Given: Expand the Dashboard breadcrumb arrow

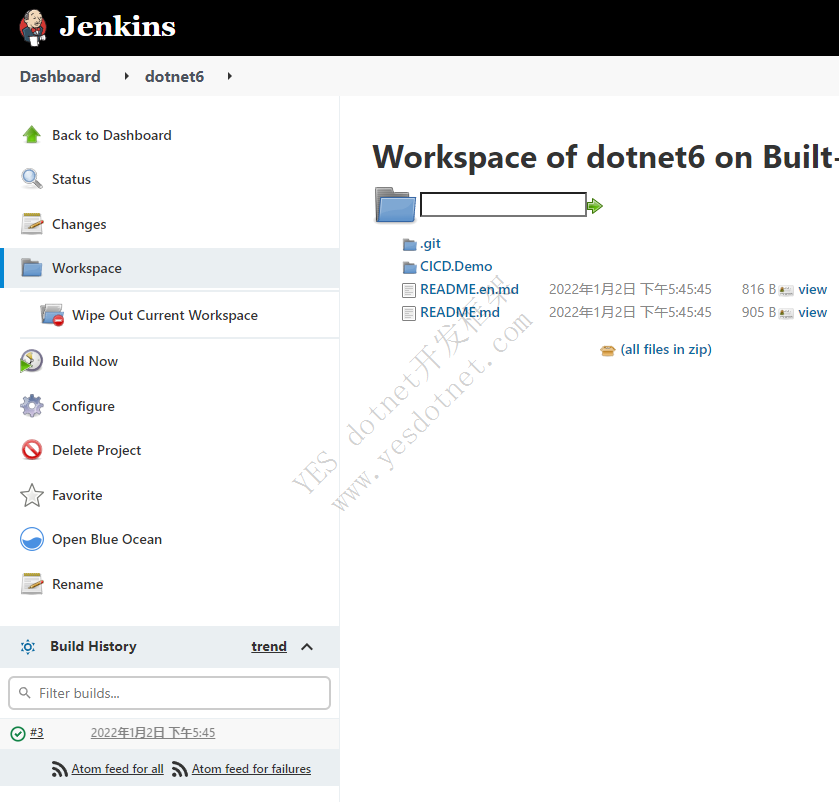Looking at the screenshot, I should (126, 76).
